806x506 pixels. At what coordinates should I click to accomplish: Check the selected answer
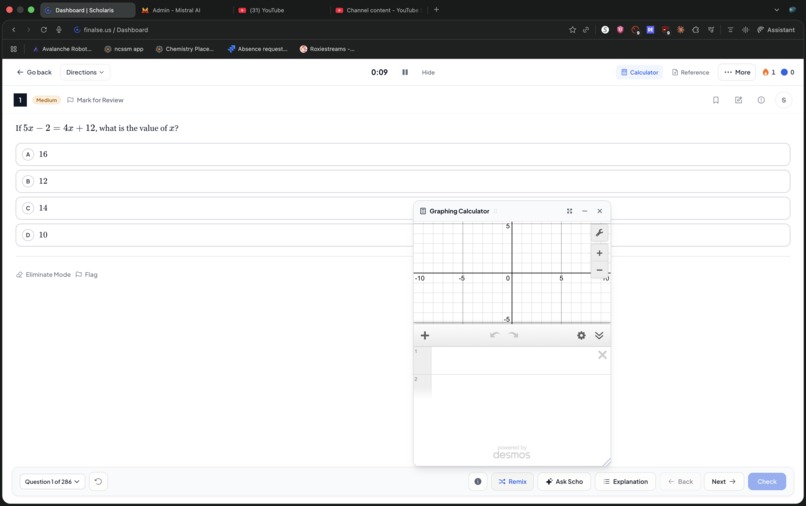click(766, 482)
